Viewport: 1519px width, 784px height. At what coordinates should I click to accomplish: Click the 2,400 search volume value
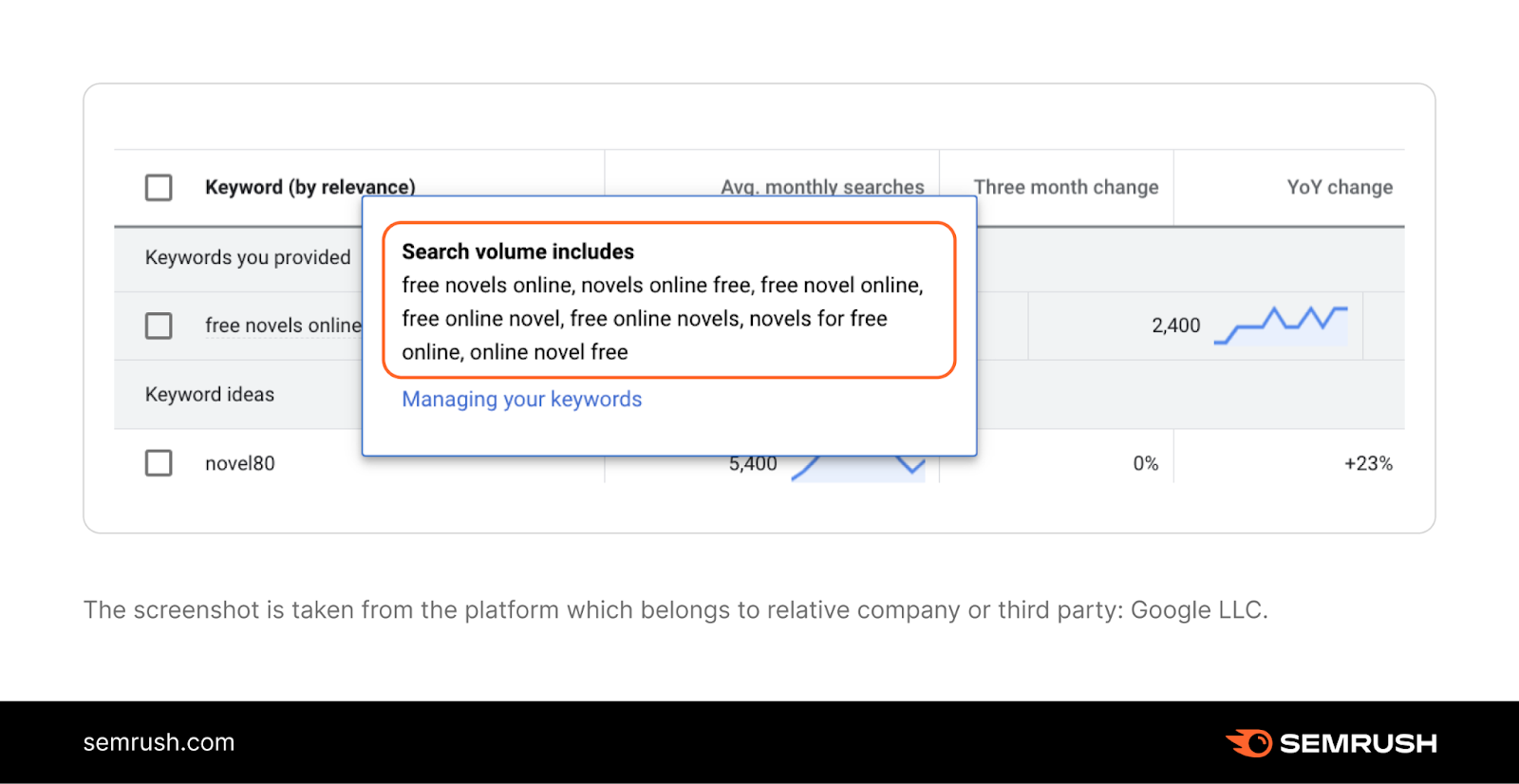(1175, 326)
